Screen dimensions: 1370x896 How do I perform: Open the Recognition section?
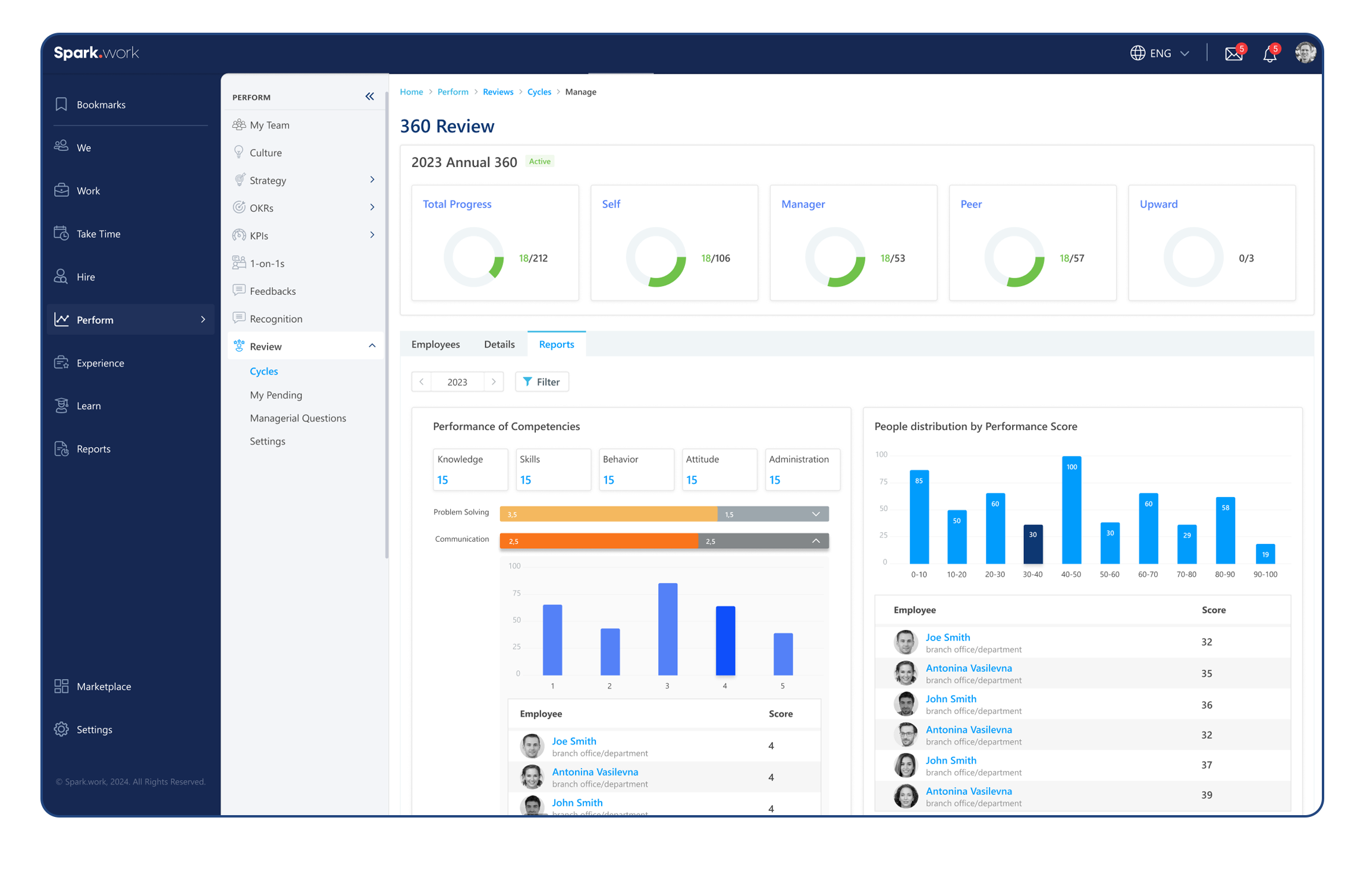(x=275, y=319)
